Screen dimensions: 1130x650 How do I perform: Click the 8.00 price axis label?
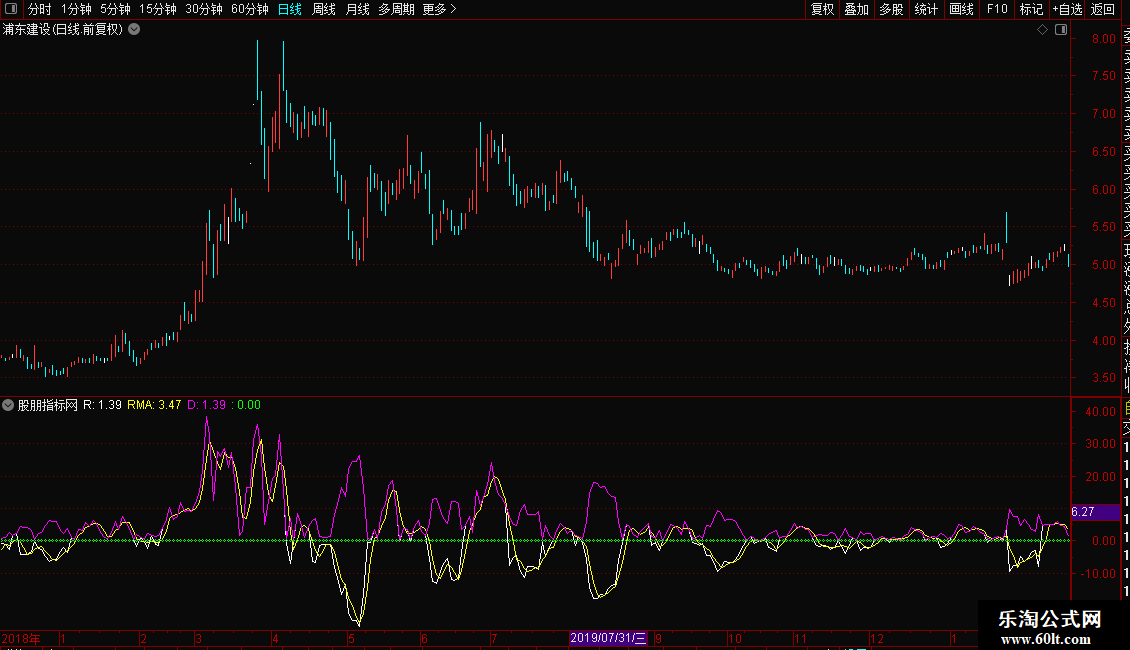coord(1103,39)
